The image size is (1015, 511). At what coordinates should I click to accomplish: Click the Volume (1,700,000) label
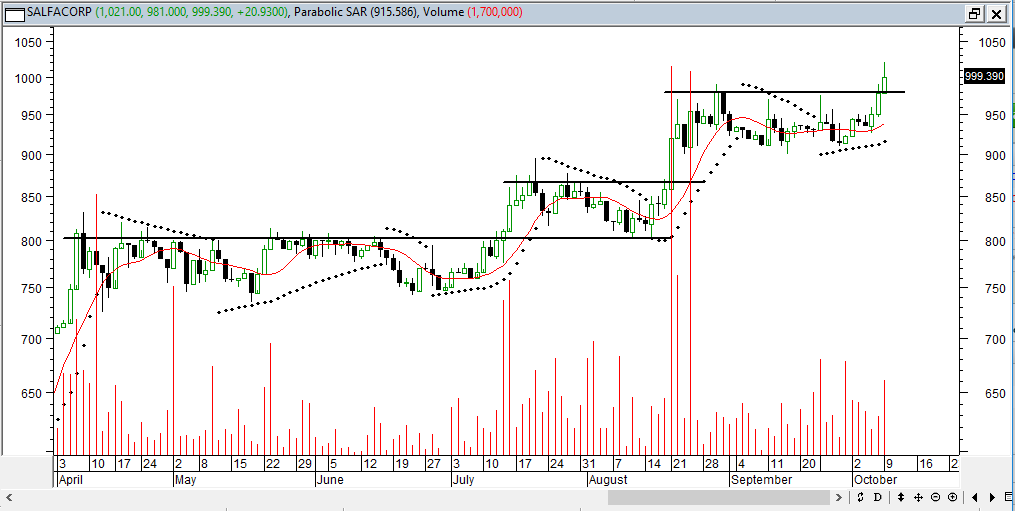(473, 12)
